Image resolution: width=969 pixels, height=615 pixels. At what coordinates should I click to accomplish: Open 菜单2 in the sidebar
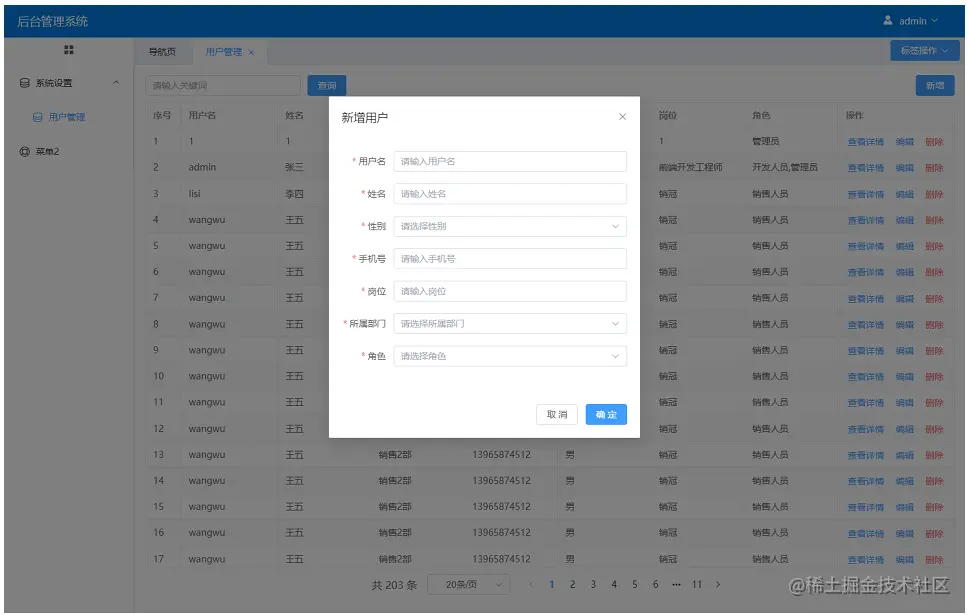pos(47,151)
